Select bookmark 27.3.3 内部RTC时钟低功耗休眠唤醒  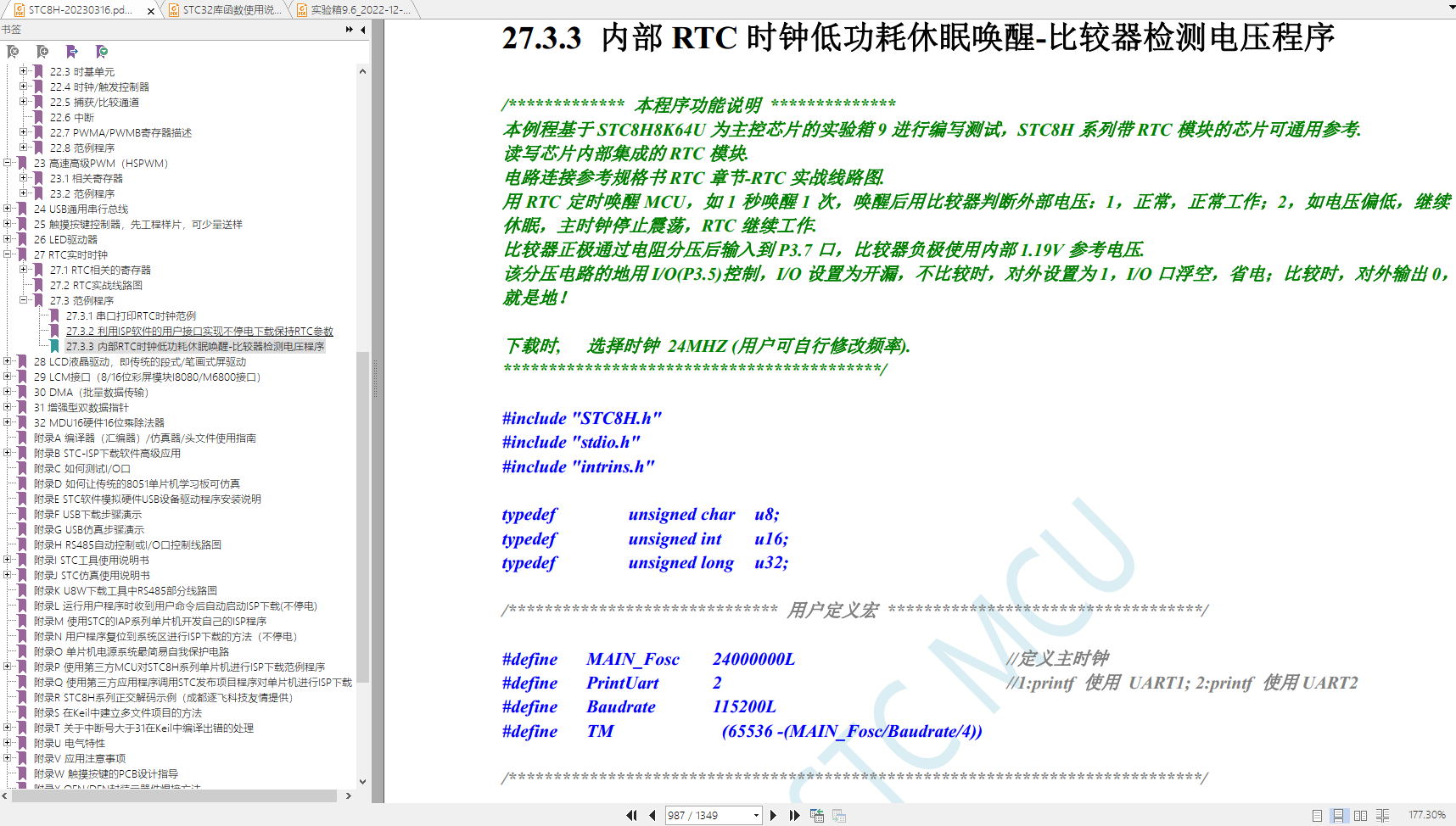(195, 346)
